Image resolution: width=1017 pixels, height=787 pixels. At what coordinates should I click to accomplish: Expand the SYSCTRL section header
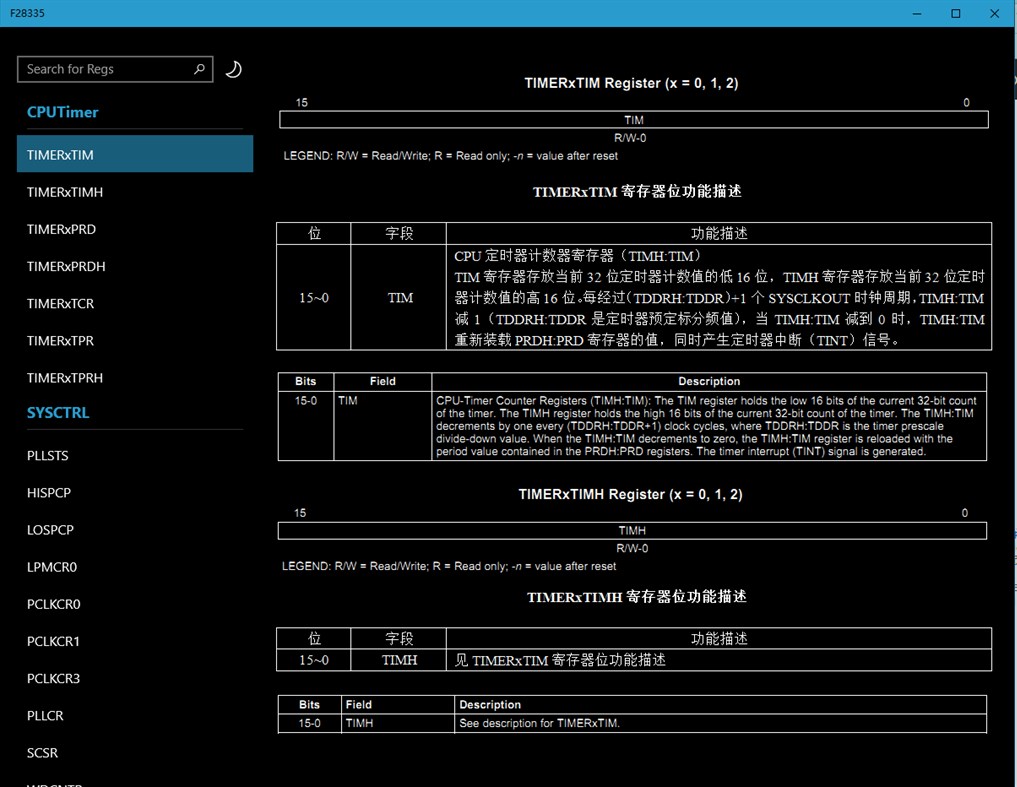(x=57, y=412)
